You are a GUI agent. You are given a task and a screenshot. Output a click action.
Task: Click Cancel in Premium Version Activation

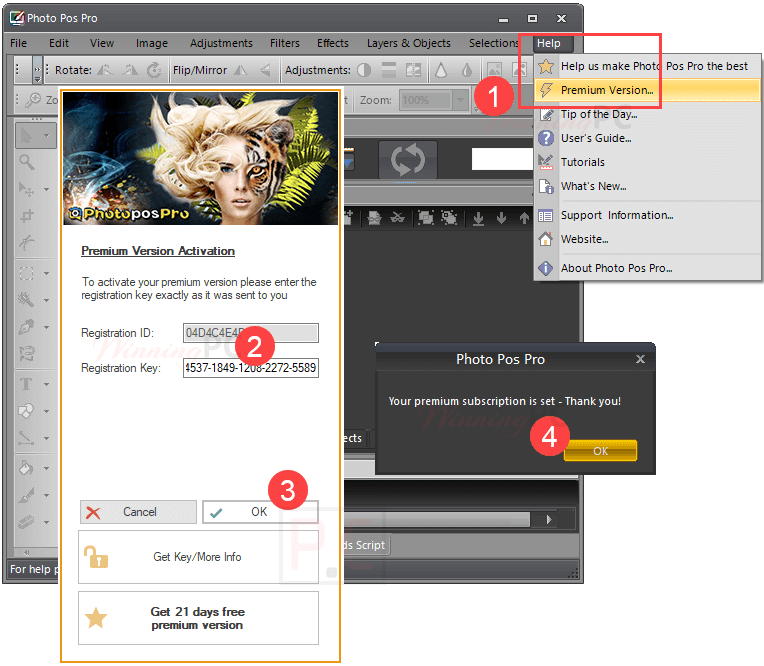(138, 512)
